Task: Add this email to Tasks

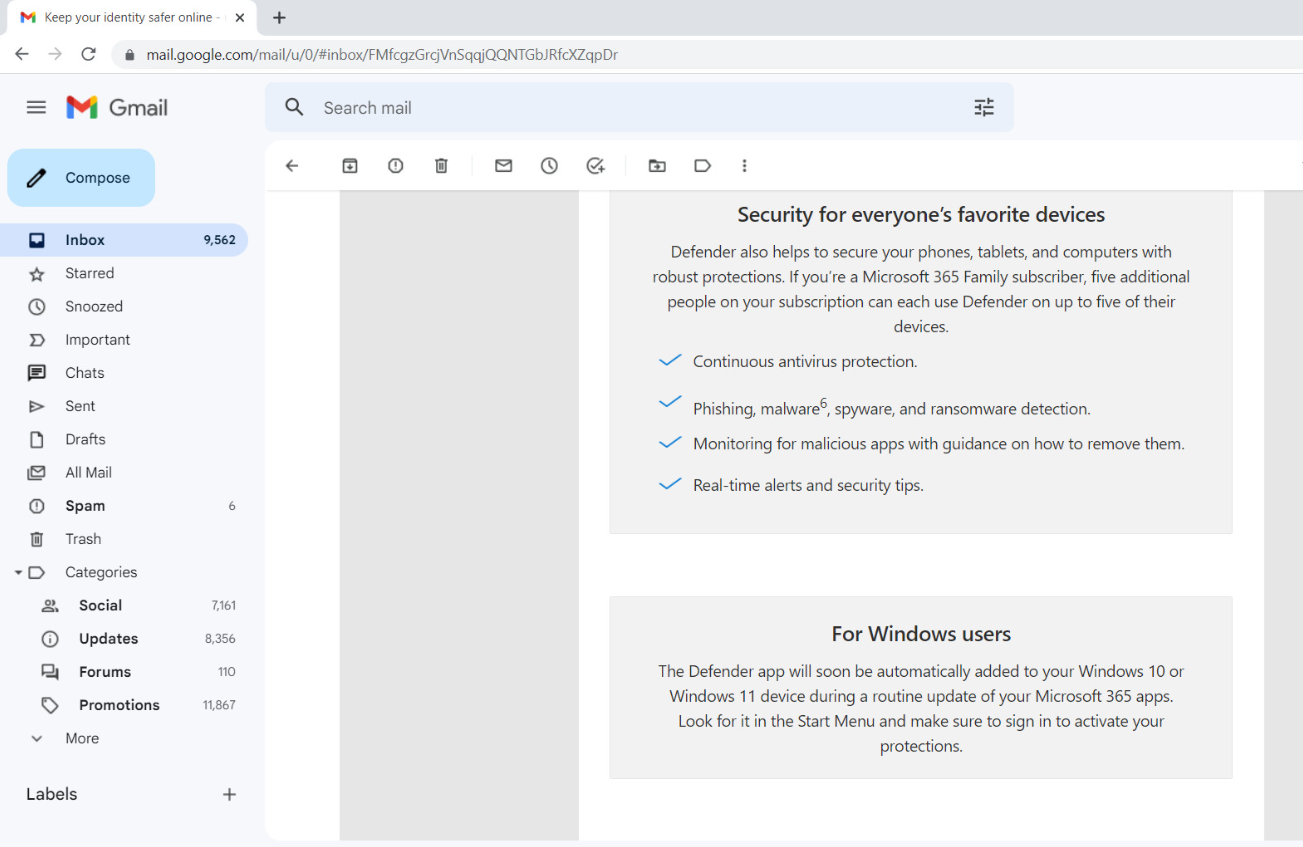Action: click(x=596, y=166)
